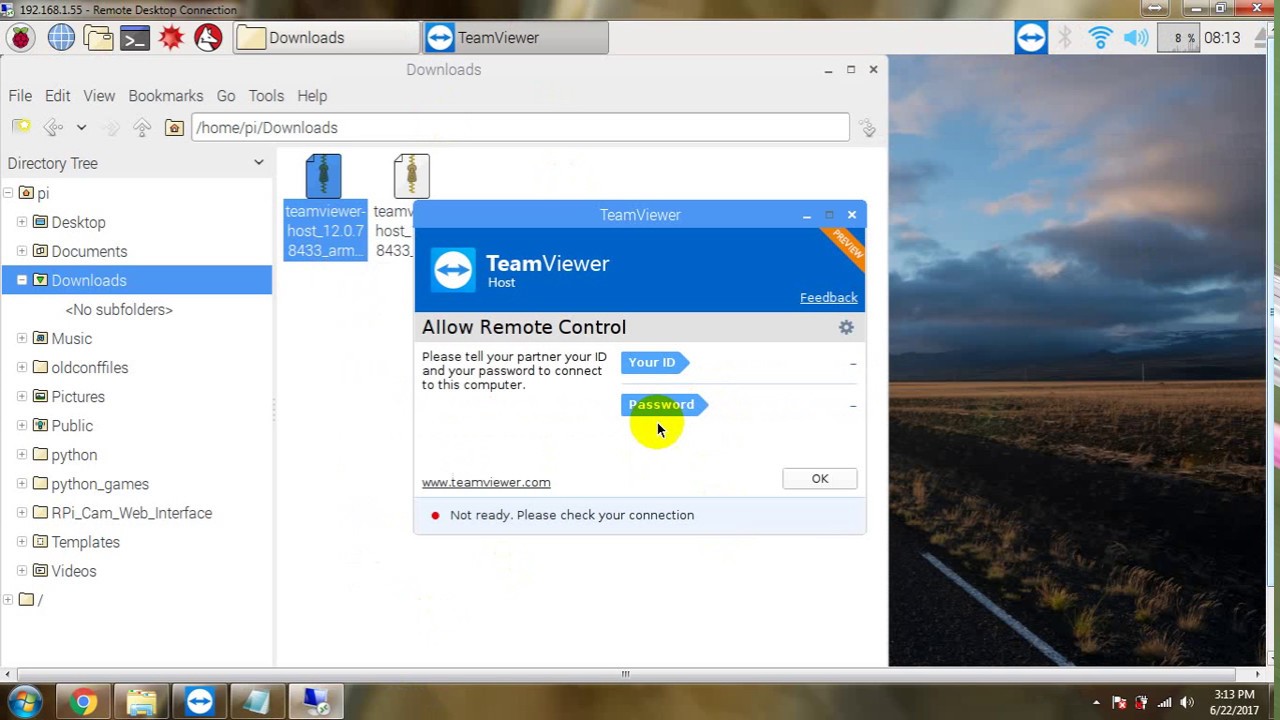Click the /home/pi/Downloads path field
This screenshot has width=1280, height=720.
pos(520,128)
